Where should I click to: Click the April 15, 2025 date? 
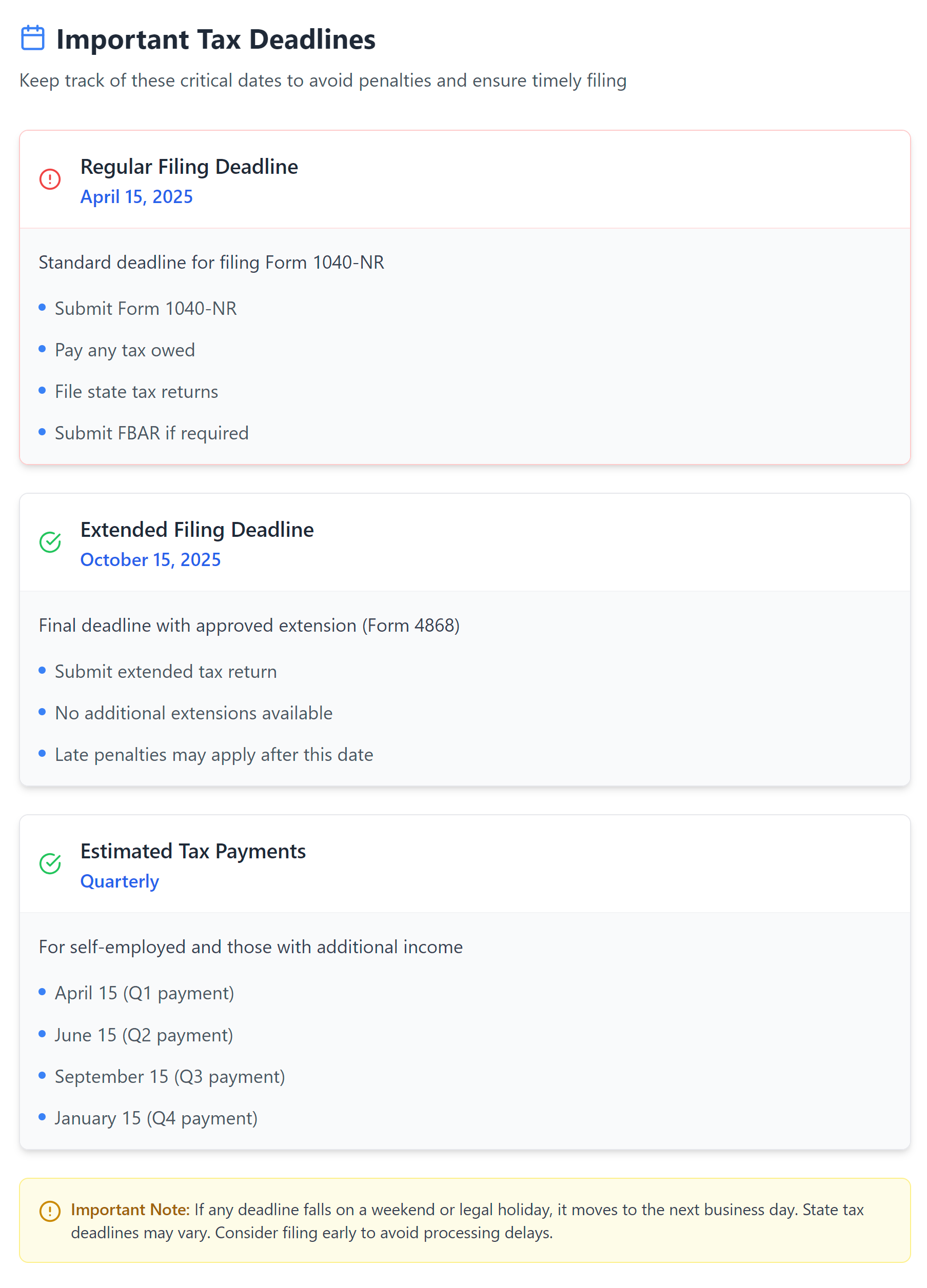click(136, 196)
